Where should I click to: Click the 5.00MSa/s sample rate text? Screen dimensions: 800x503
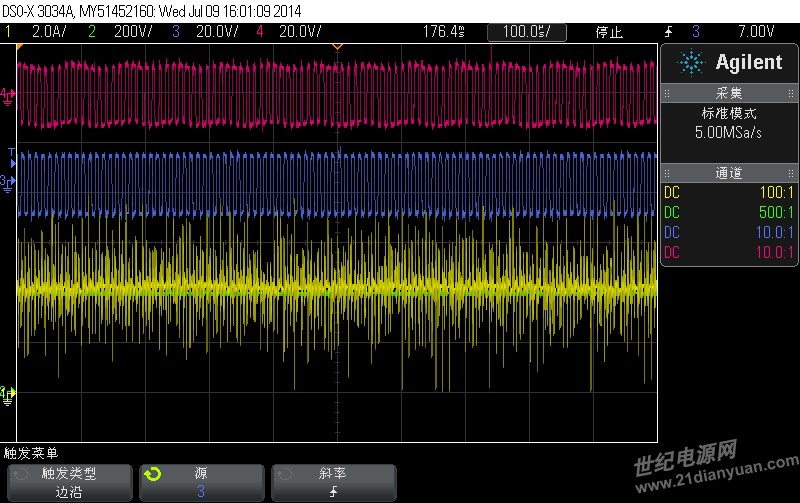[x=728, y=133]
